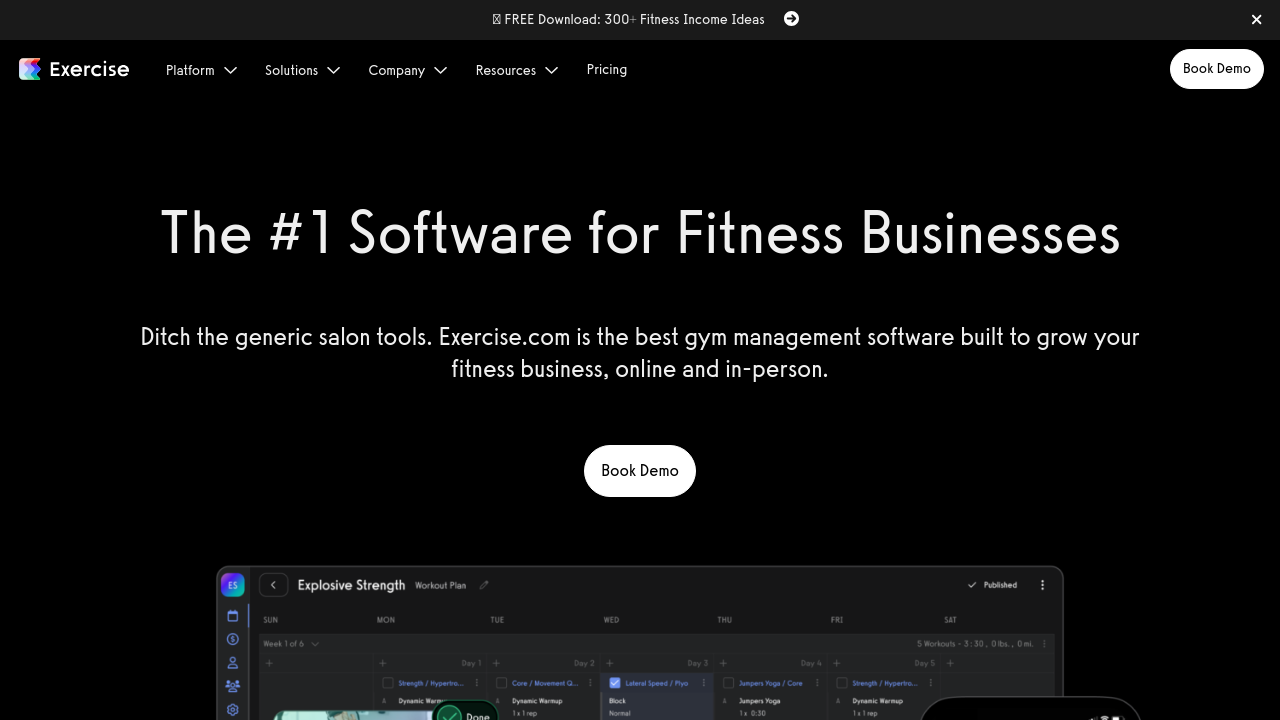
Task: Uncheck the Lateral Speed / Plyo checkbox
Action: pos(615,683)
